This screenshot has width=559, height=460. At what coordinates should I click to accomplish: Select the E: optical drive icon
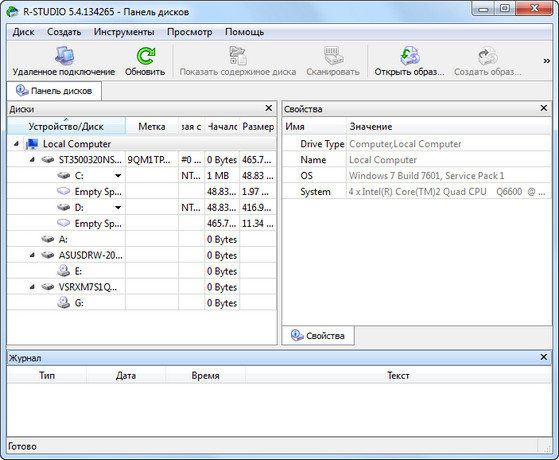coord(63,271)
